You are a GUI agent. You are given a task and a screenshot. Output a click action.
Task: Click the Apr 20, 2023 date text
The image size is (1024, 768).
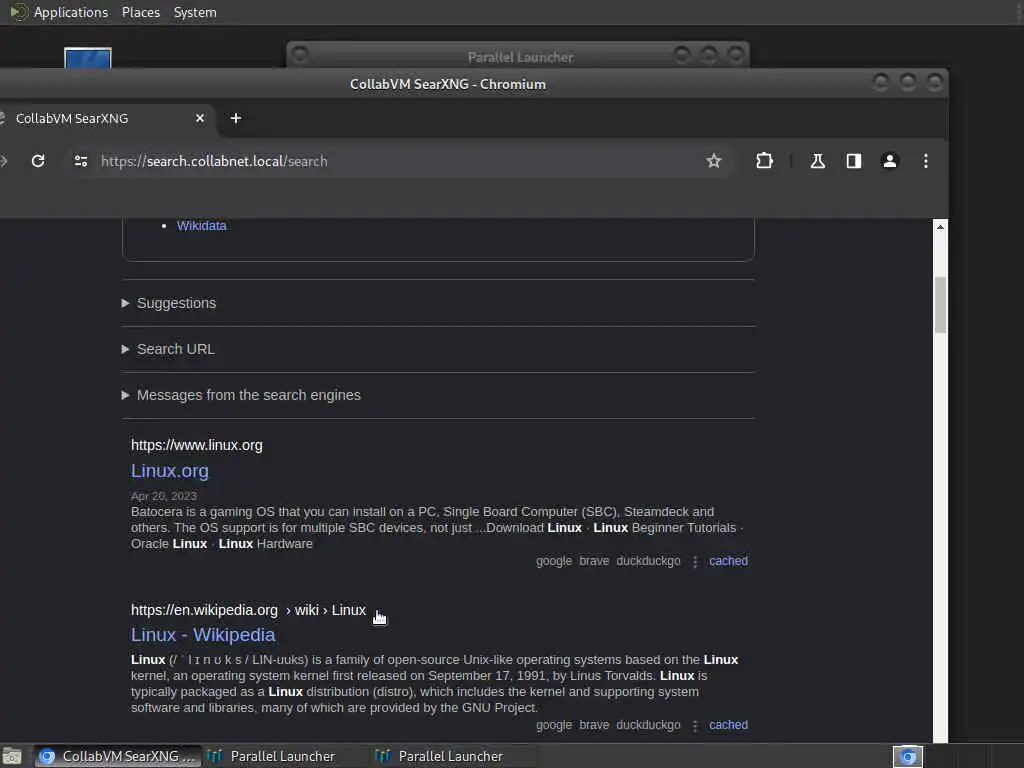tap(163, 496)
